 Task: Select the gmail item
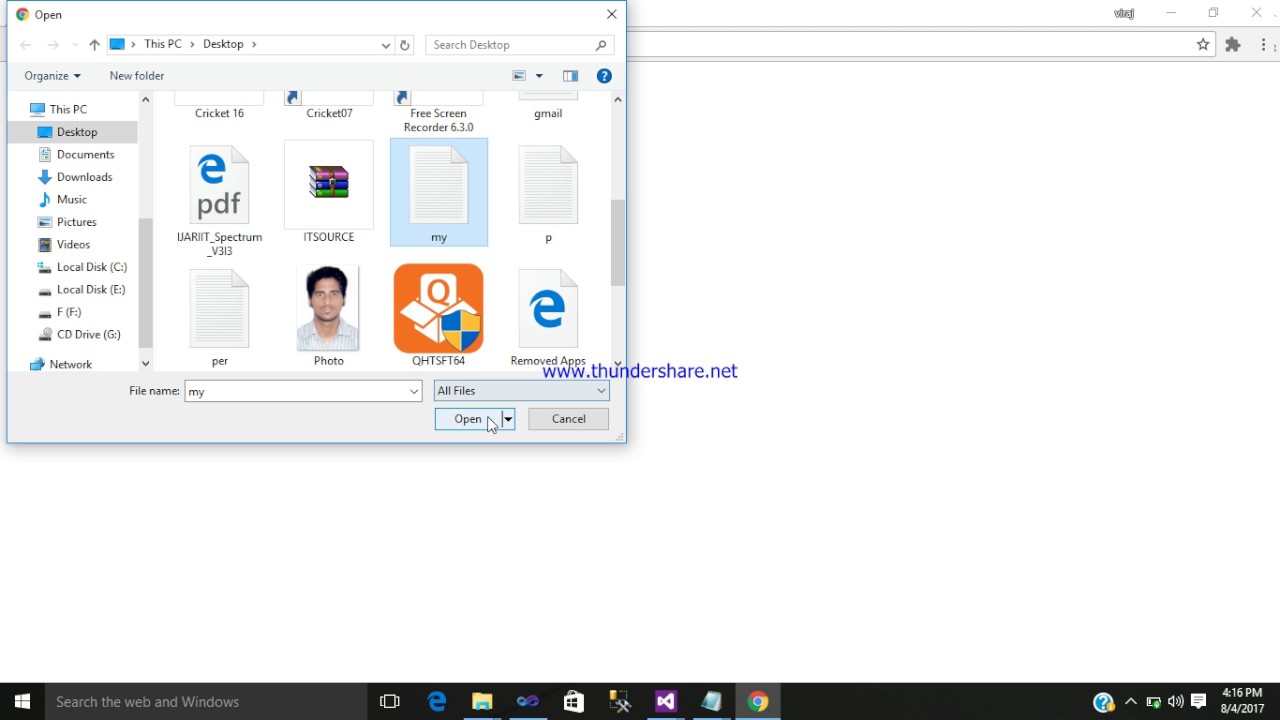548,106
